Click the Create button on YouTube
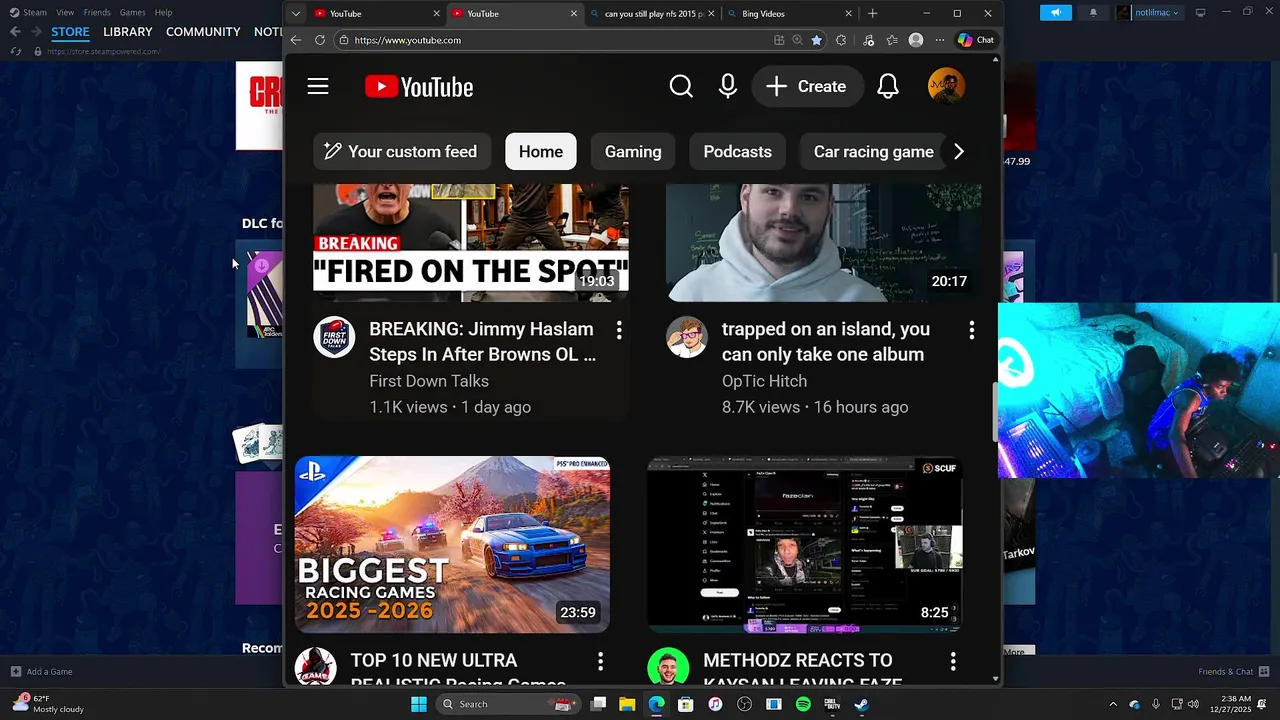This screenshot has width=1280, height=720. (807, 87)
